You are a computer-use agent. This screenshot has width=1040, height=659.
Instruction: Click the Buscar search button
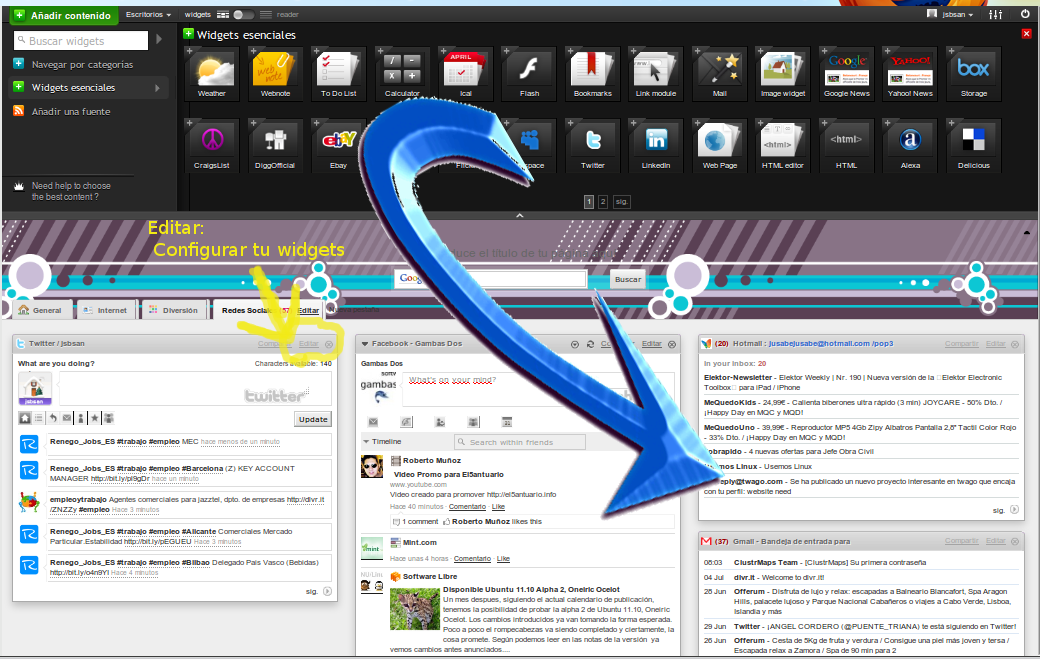(x=627, y=279)
